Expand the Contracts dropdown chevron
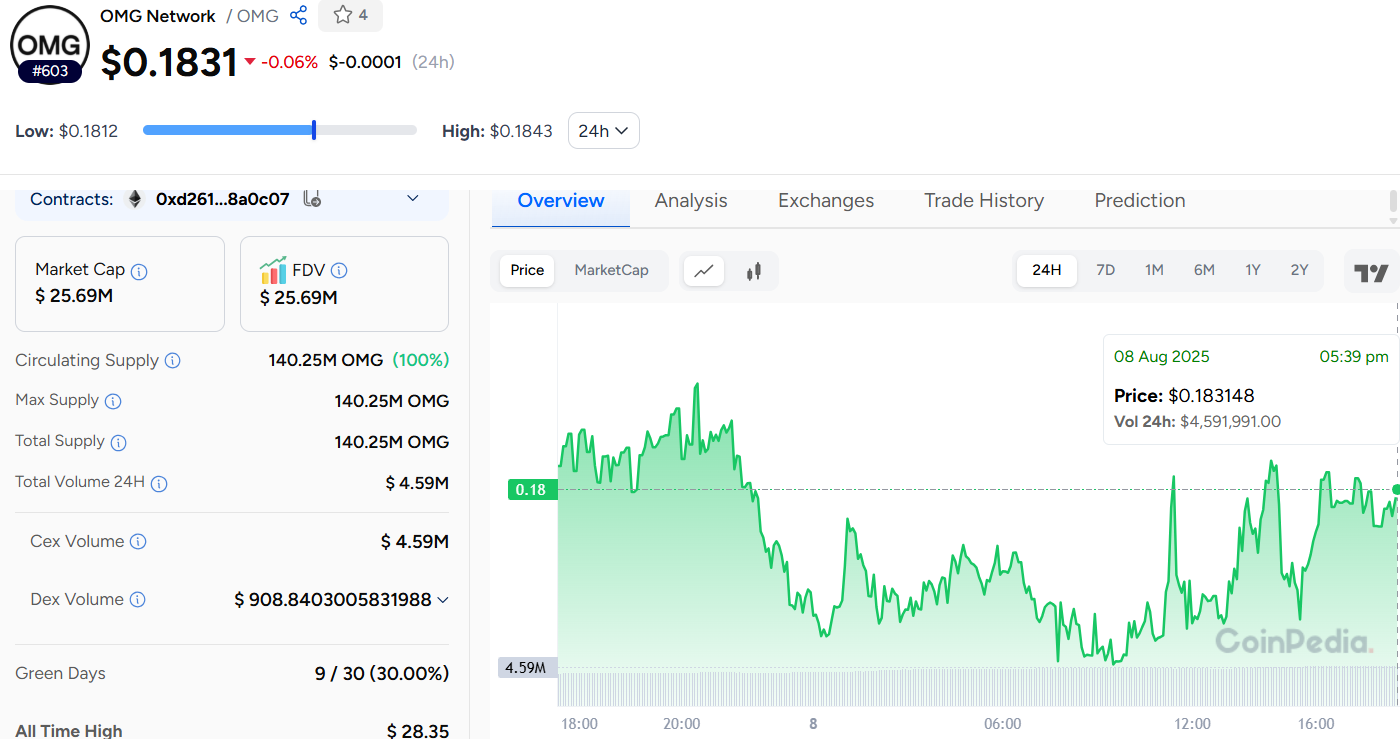1400x739 pixels. click(413, 199)
